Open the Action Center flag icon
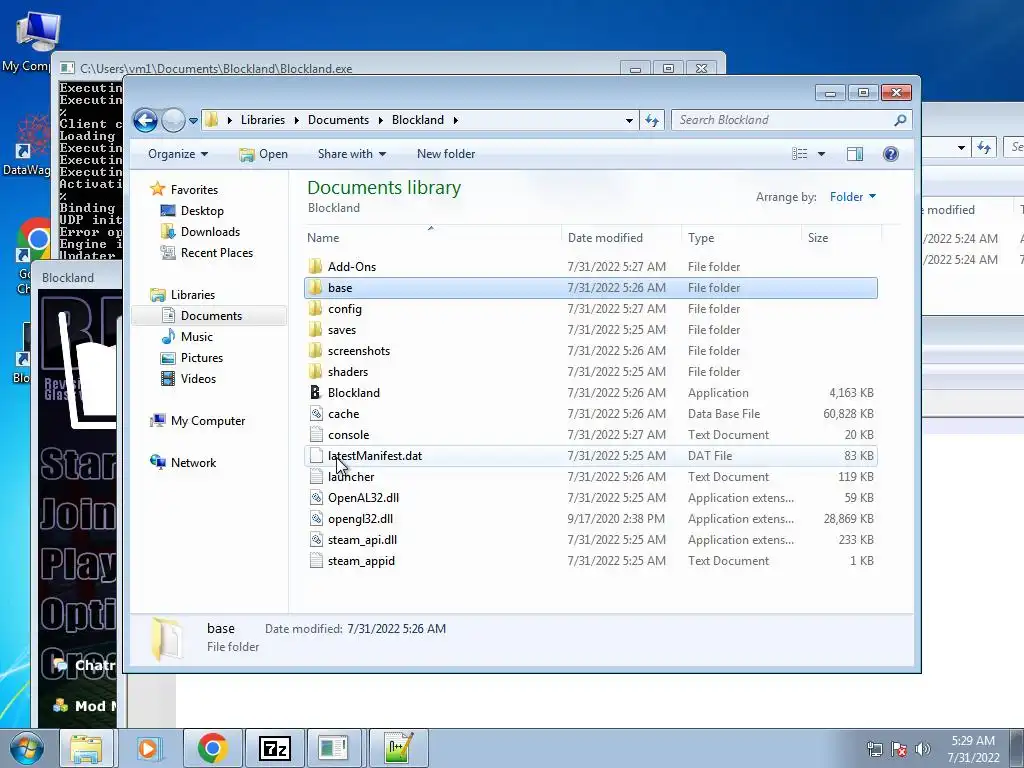Viewport: 1024px width, 768px height. pyautogui.click(x=899, y=749)
